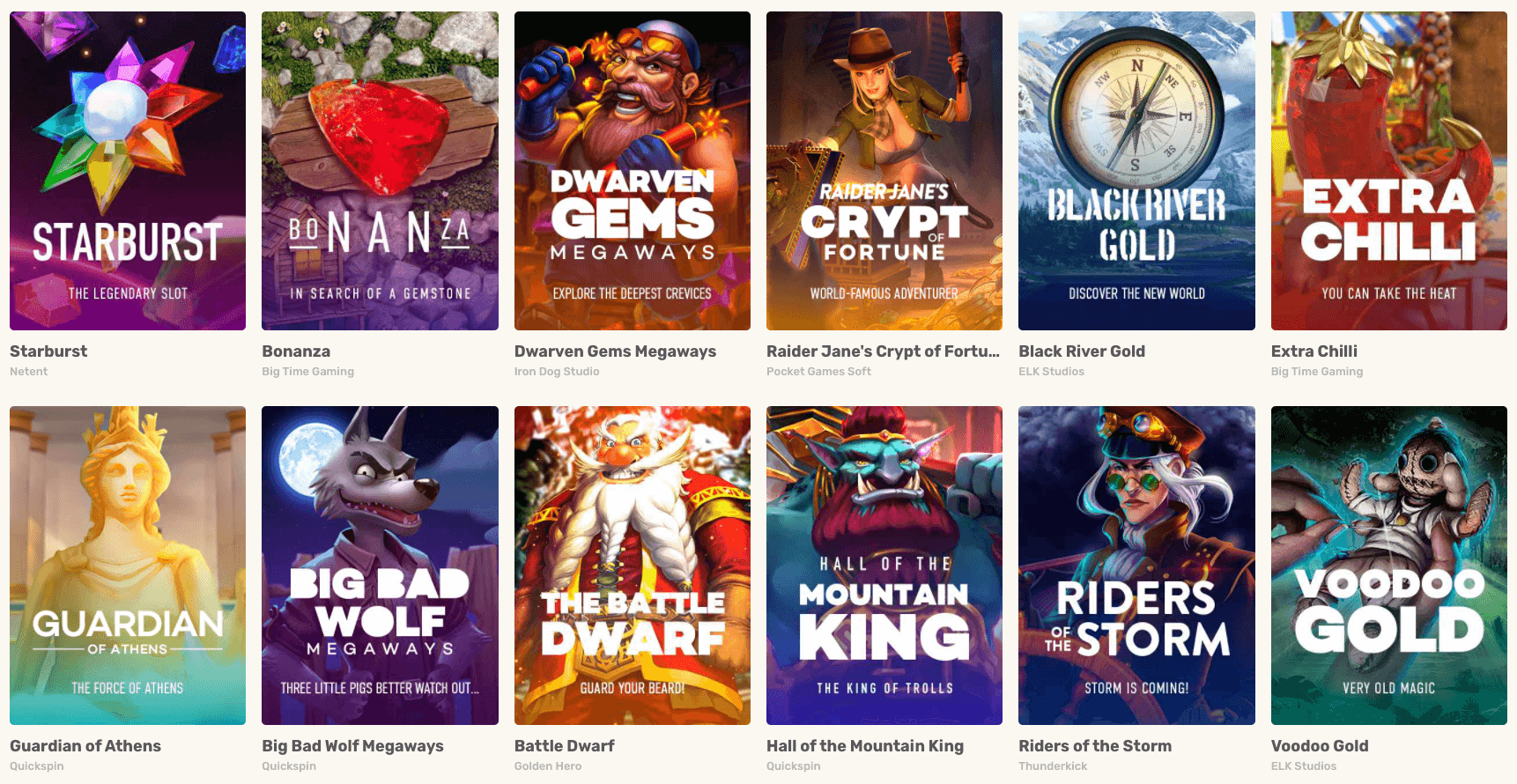Click the Thunderkick provider label

[1053, 766]
